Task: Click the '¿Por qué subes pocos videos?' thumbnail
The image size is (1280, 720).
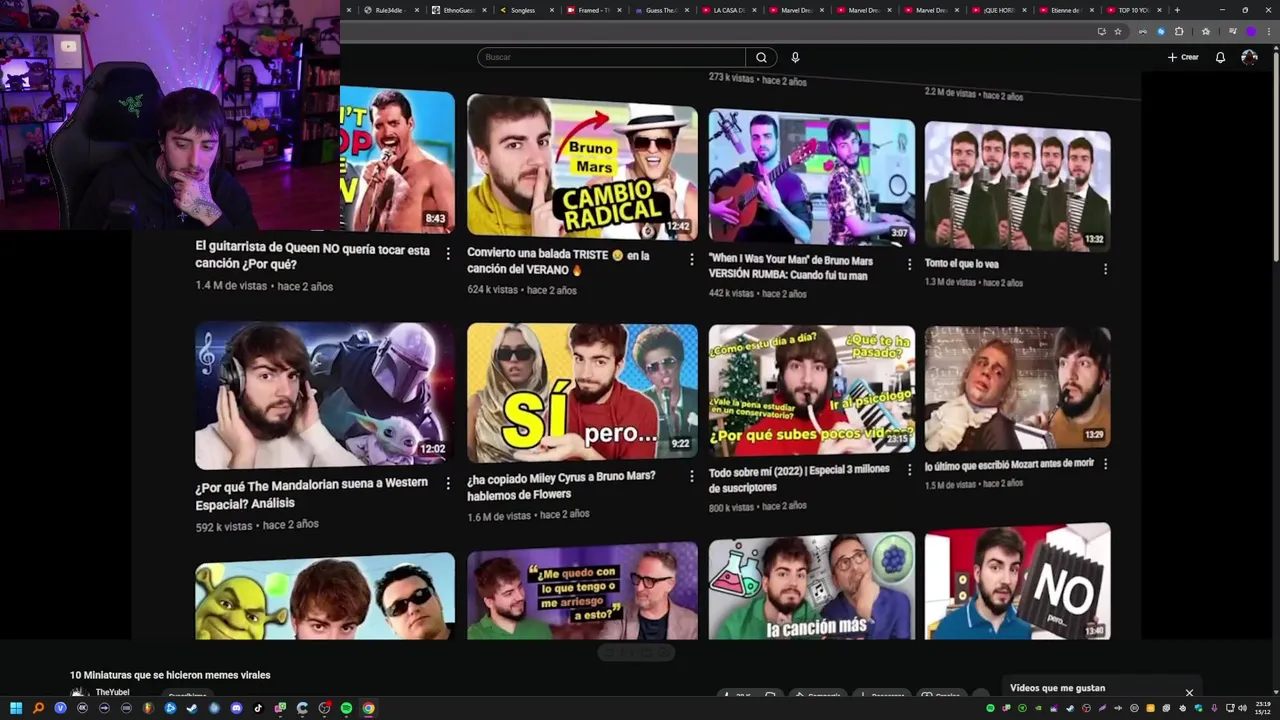Action: [812, 389]
